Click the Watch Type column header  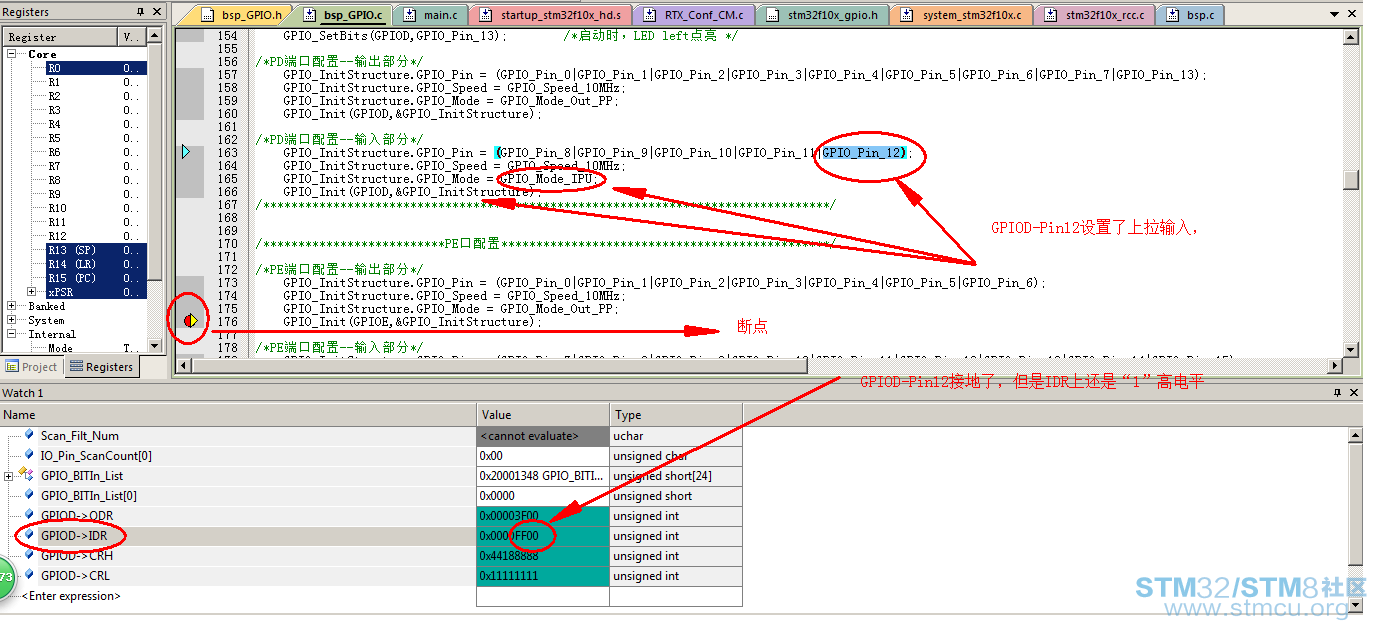[676, 415]
